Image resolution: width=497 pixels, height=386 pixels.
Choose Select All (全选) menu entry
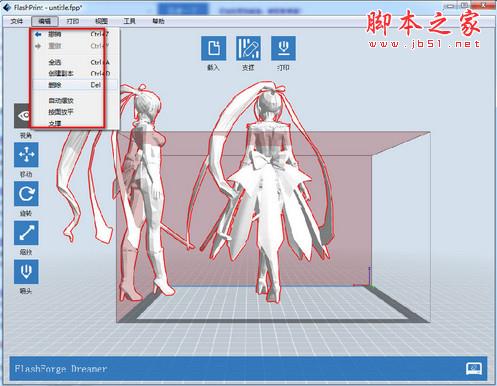tap(75, 62)
